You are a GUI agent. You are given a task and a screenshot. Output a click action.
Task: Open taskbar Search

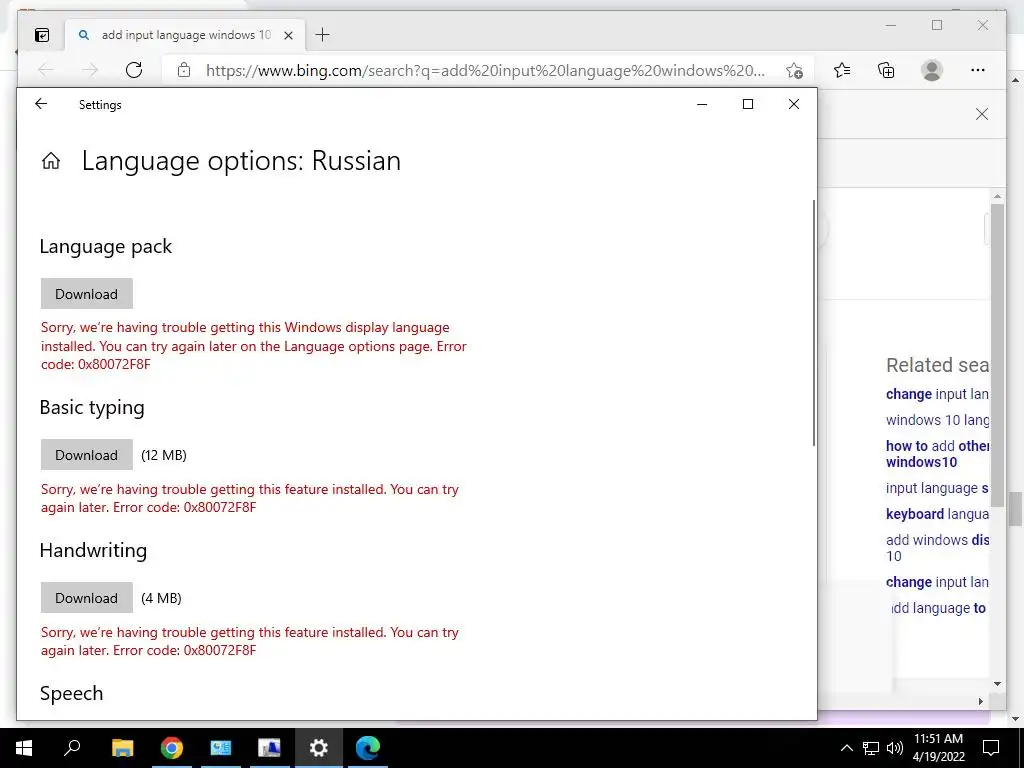tap(72, 748)
